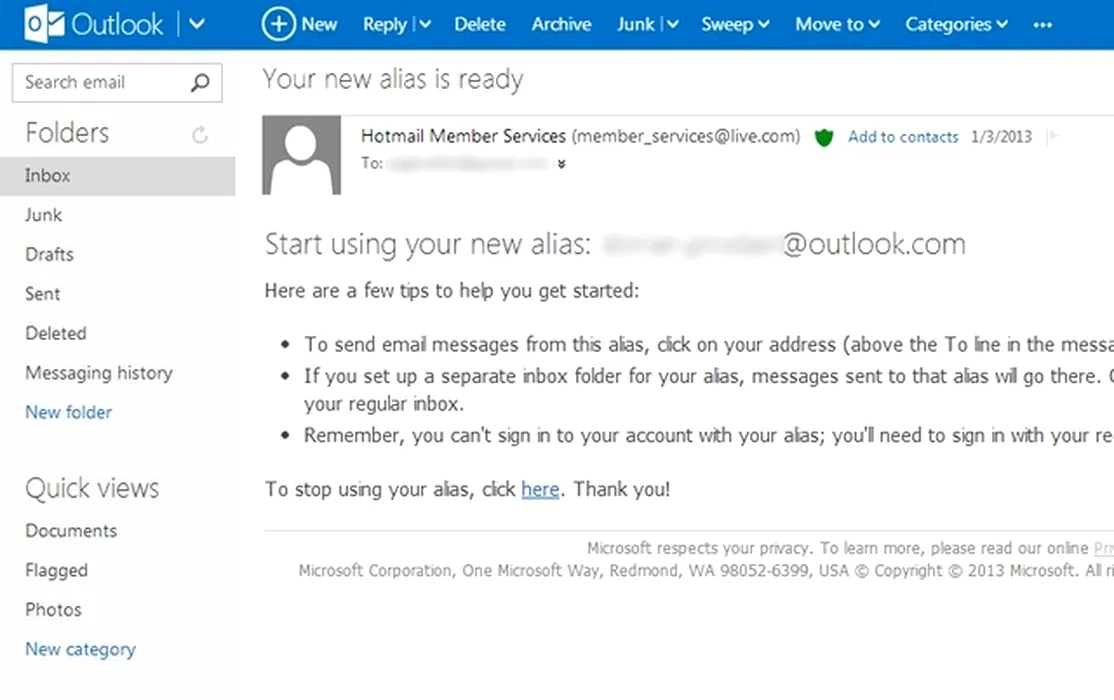1114x700 pixels.
Task: Expand the Junk options arrow
Action: 672,24
